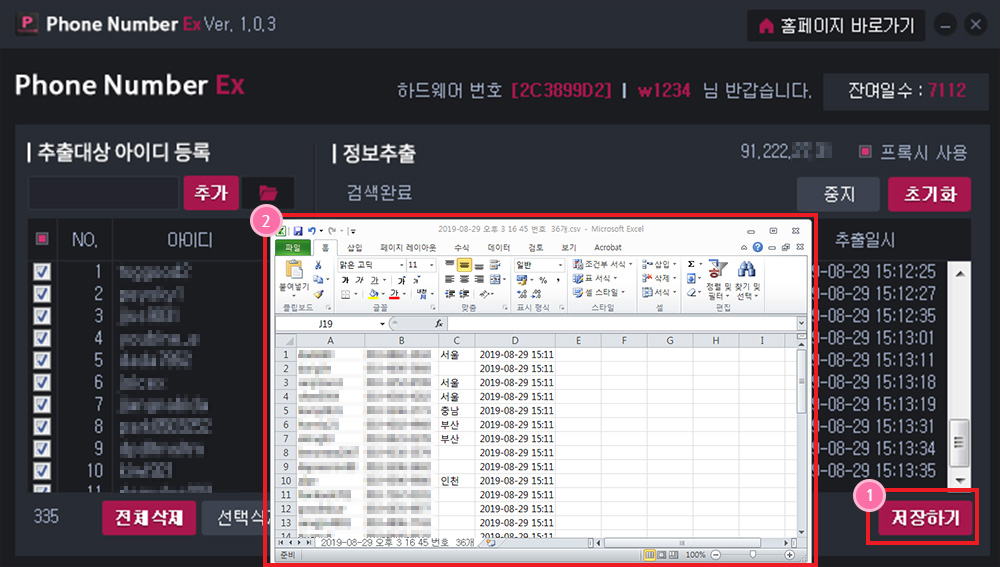Click the 초기화 button
This screenshot has height=567, width=1000.
pyautogui.click(x=929, y=194)
